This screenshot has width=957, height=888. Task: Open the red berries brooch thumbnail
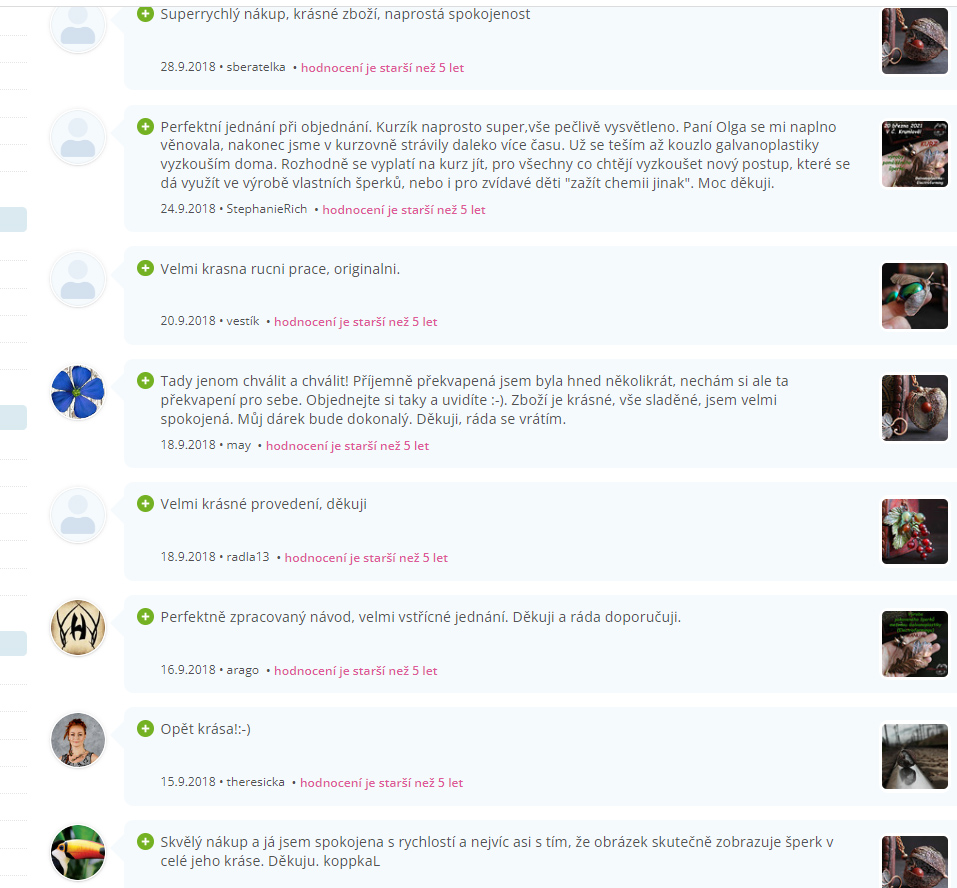(914, 531)
